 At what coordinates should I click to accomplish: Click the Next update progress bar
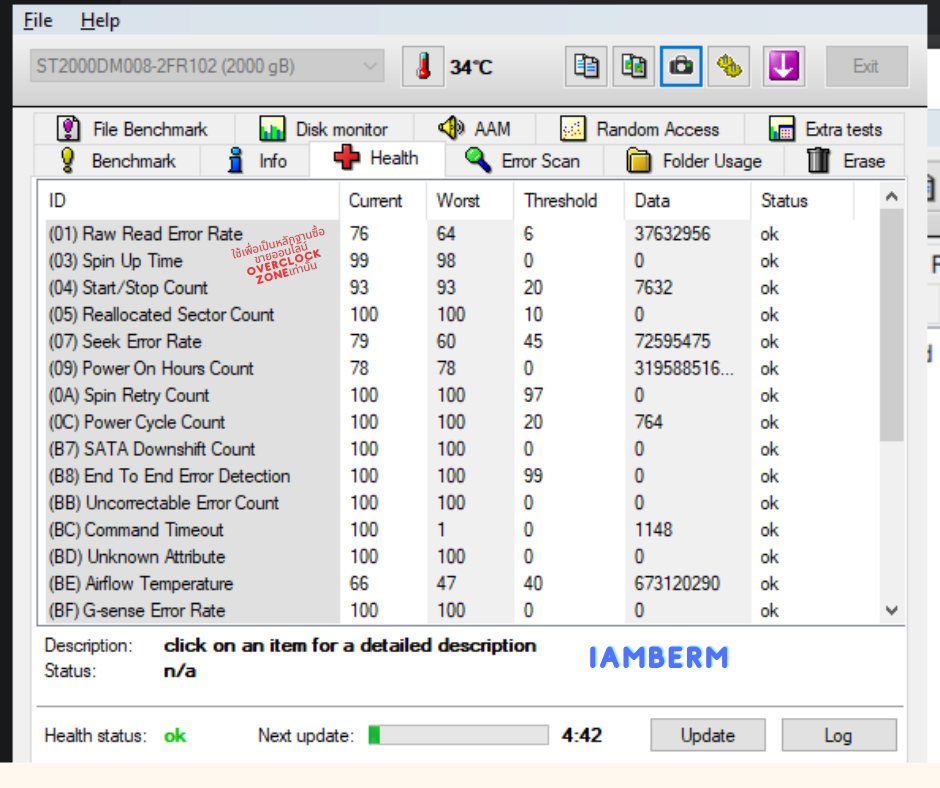[458, 735]
